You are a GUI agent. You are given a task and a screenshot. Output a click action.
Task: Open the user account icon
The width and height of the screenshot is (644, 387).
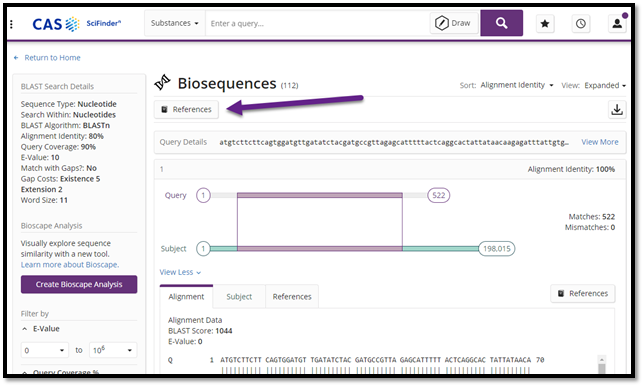coord(617,24)
